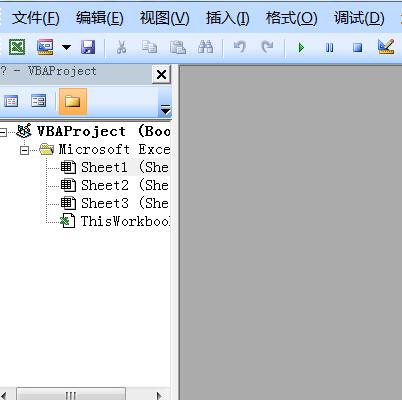Select Microsoft Excel Objects folder
This screenshot has height=400, width=402.
(114, 149)
